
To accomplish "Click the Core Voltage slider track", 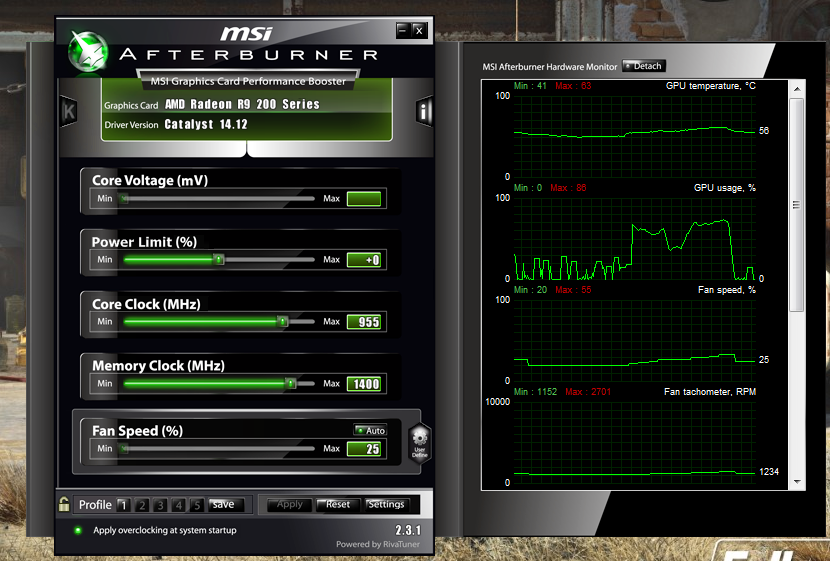I will (x=218, y=199).
